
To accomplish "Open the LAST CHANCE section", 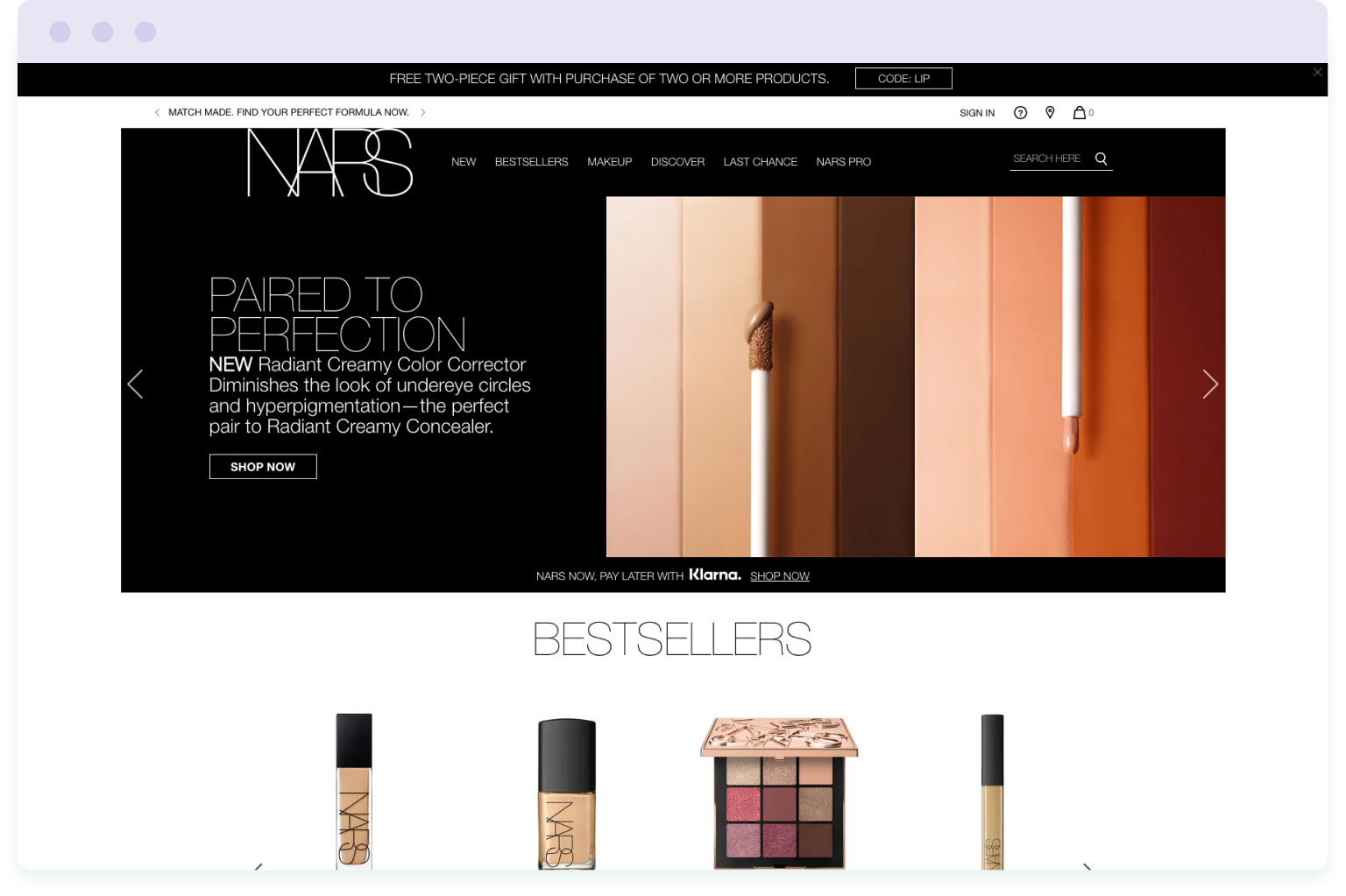I will (760, 162).
